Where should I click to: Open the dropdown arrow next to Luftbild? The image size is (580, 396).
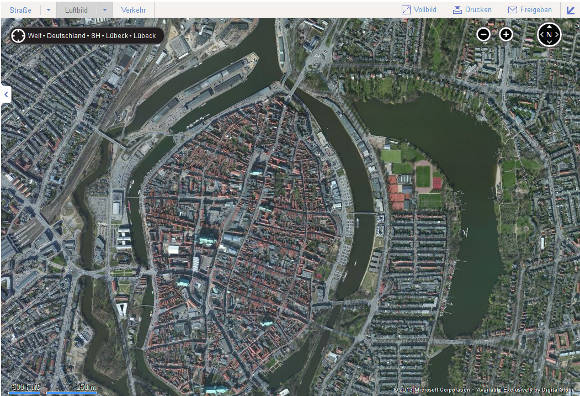point(105,10)
